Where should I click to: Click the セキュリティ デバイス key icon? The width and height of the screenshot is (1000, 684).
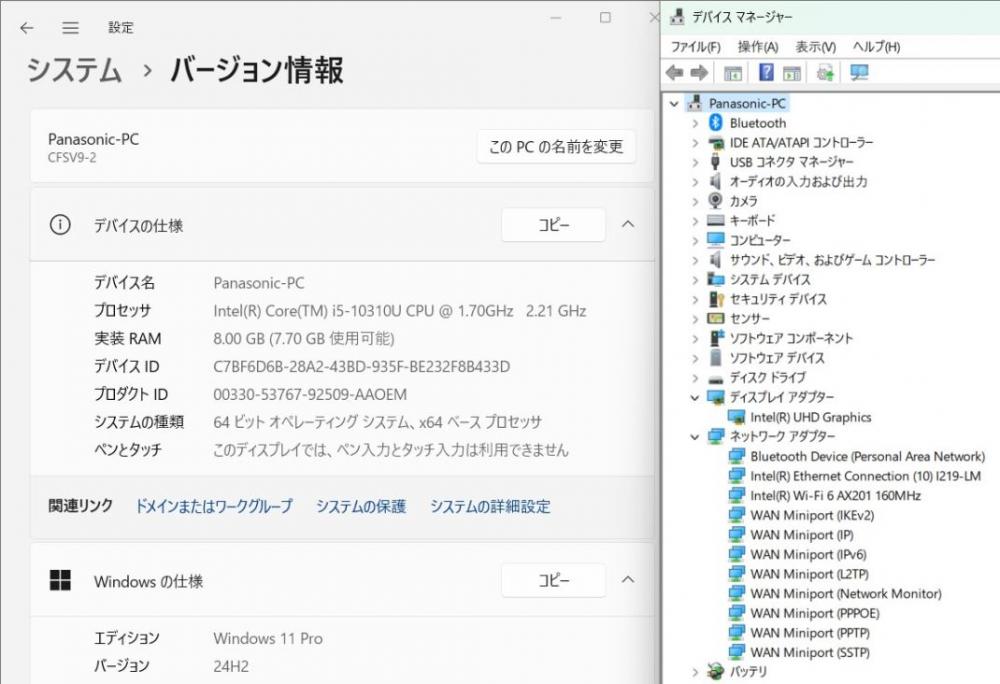tap(717, 299)
